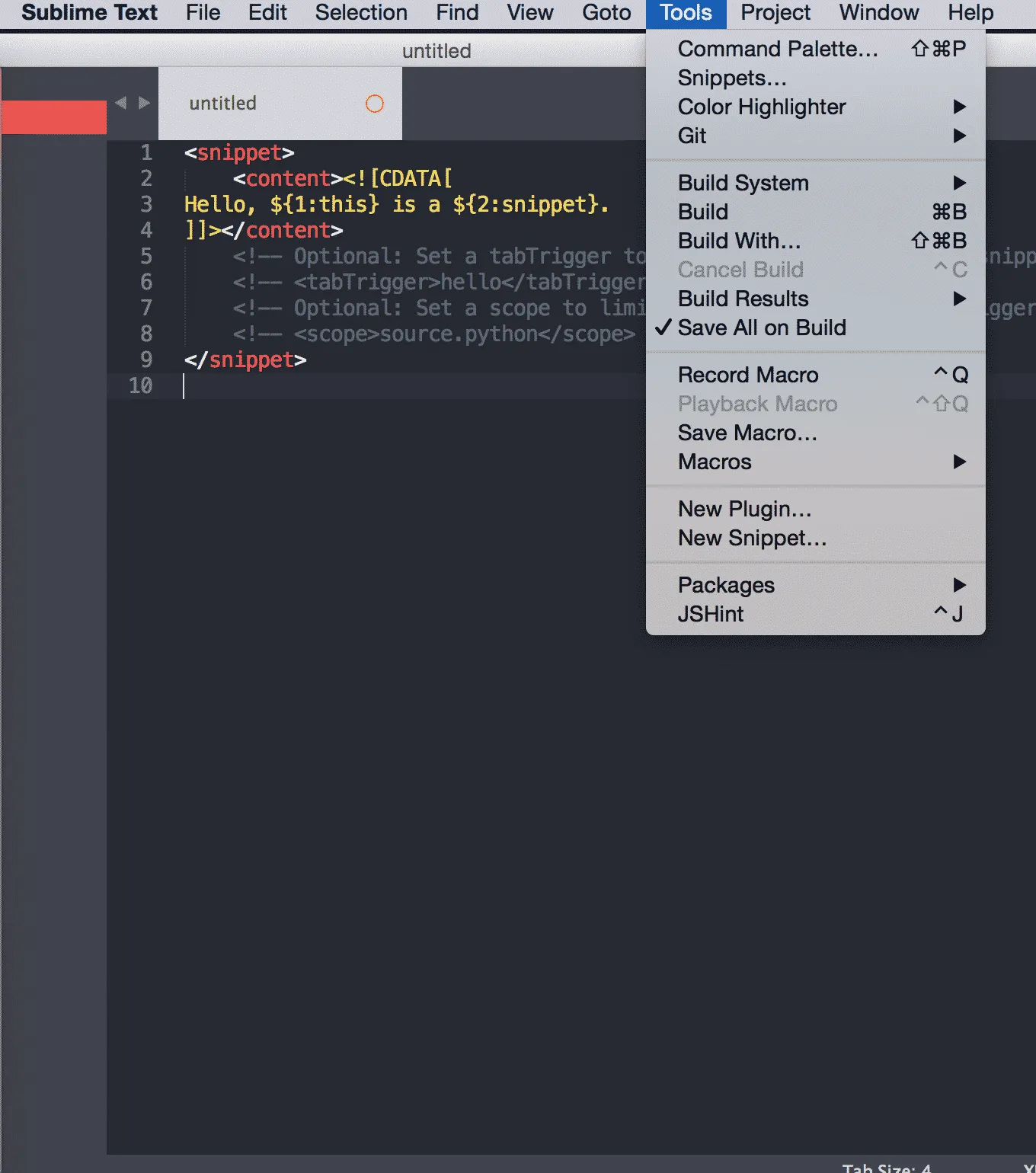Run JSHint from Tools menu
Image resolution: width=1036 pixels, height=1173 pixels.
tap(711, 614)
